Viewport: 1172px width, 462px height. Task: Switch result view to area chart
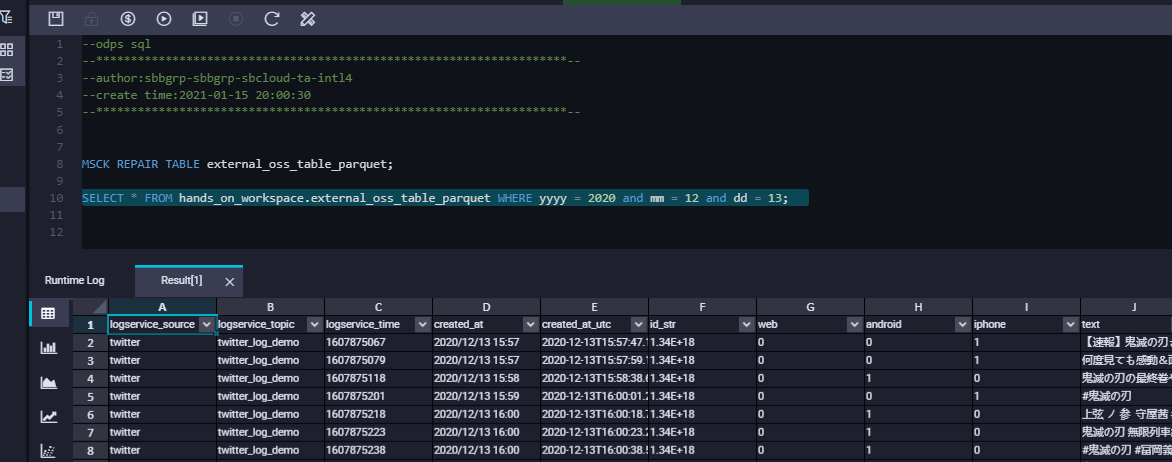pyautogui.click(x=49, y=383)
